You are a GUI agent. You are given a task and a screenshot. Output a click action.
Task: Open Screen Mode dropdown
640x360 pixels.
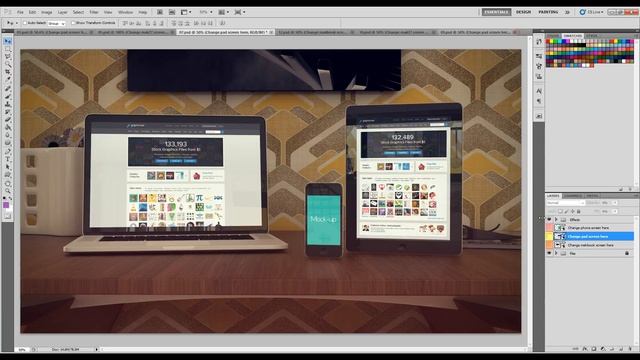pyautogui.click(x=240, y=12)
